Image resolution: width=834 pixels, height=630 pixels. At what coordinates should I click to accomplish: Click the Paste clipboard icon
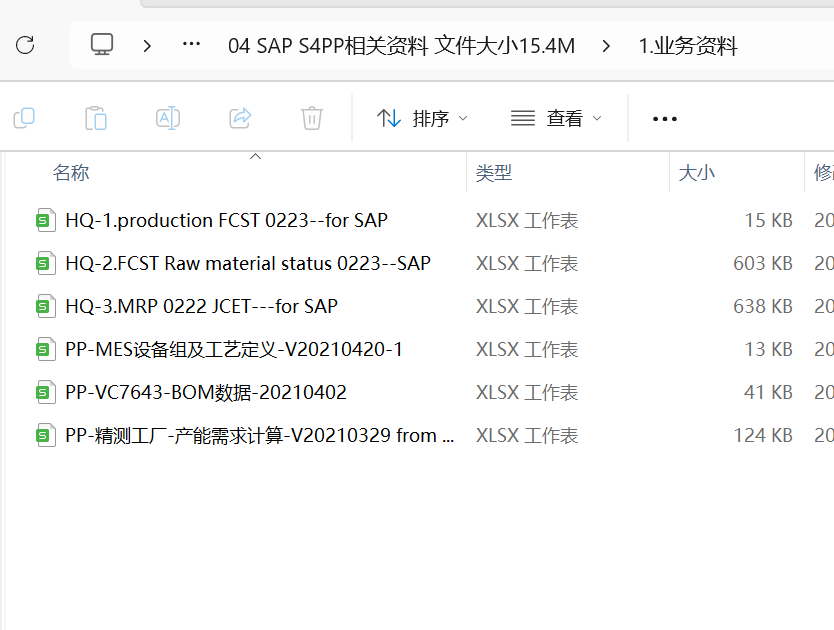[x=96, y=118]
